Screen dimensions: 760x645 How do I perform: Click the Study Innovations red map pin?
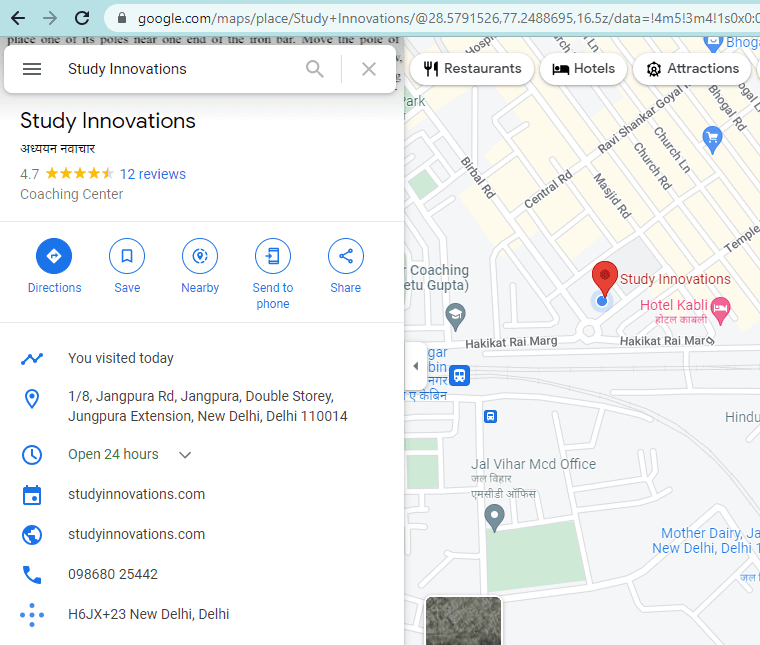pos(604,277)
